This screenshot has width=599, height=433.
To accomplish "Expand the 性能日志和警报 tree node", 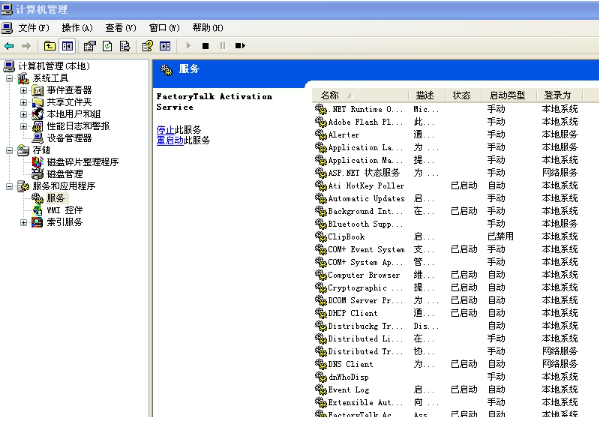I will tap(24, 126).
